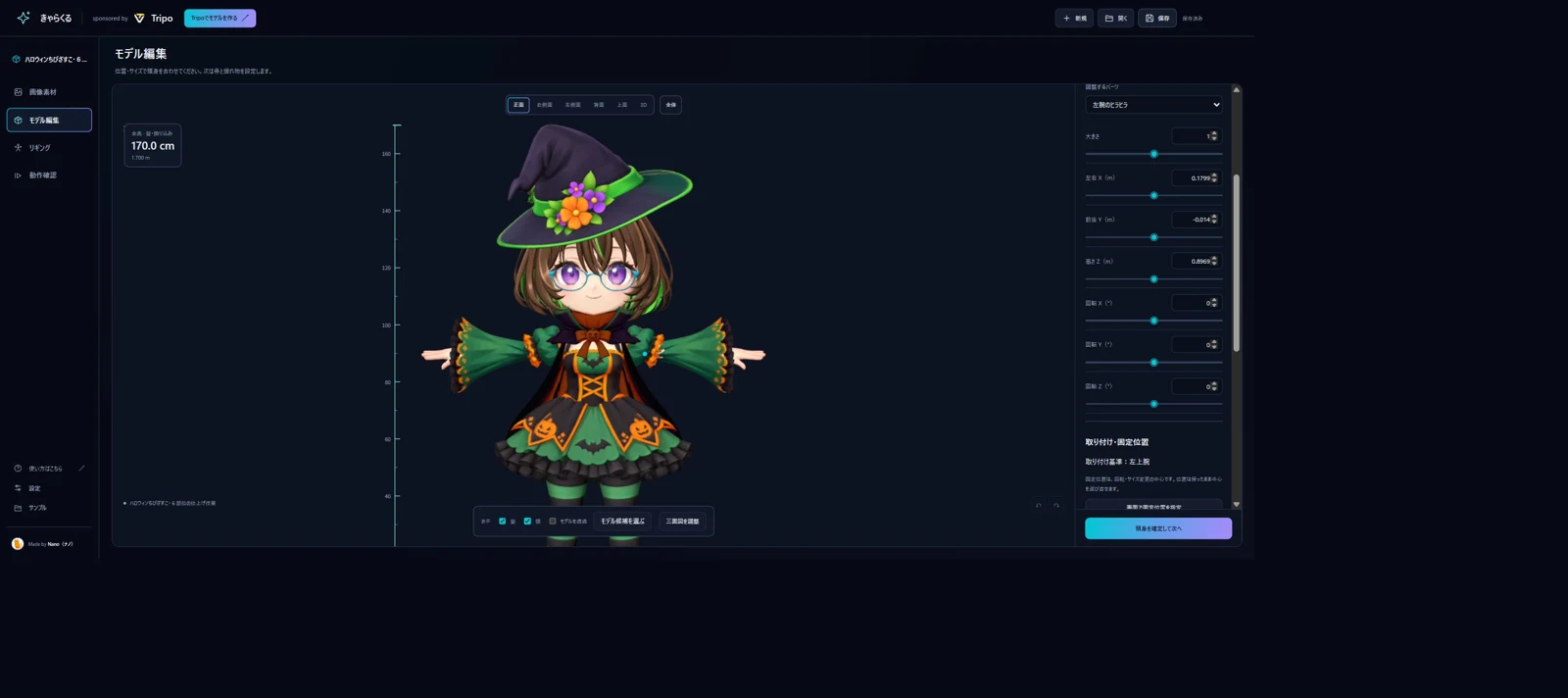Switch to the 左側面 left view tab

click(572, 104)
